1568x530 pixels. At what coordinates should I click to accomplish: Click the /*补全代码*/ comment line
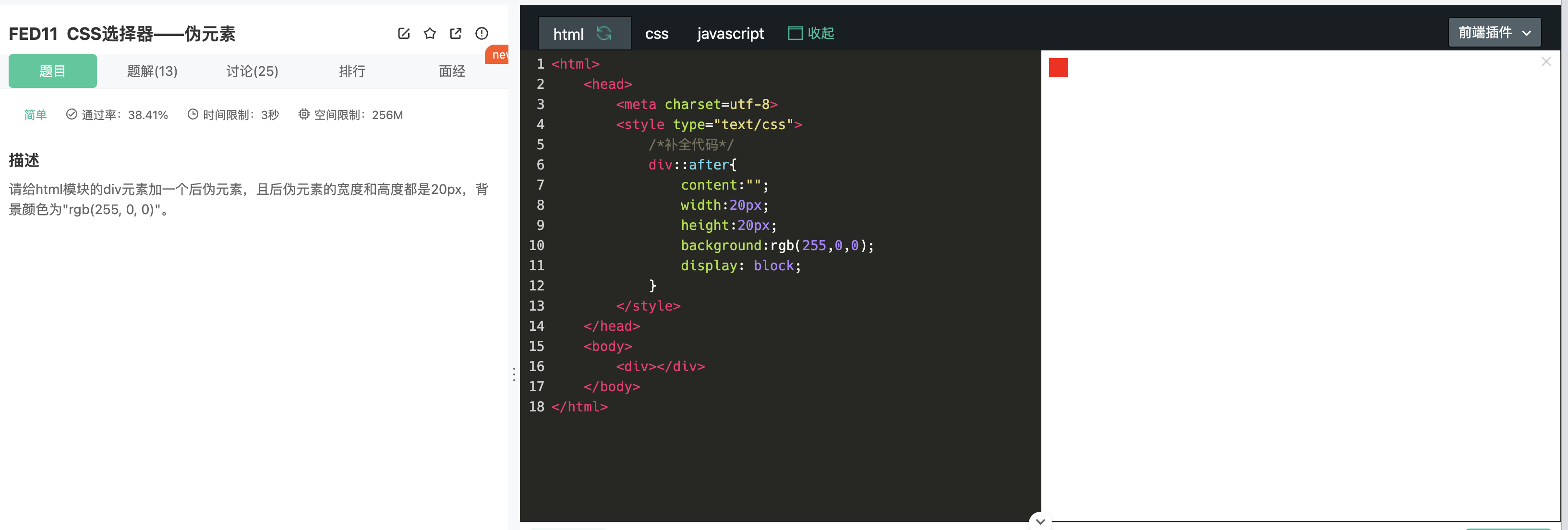[x=691, y=145]
